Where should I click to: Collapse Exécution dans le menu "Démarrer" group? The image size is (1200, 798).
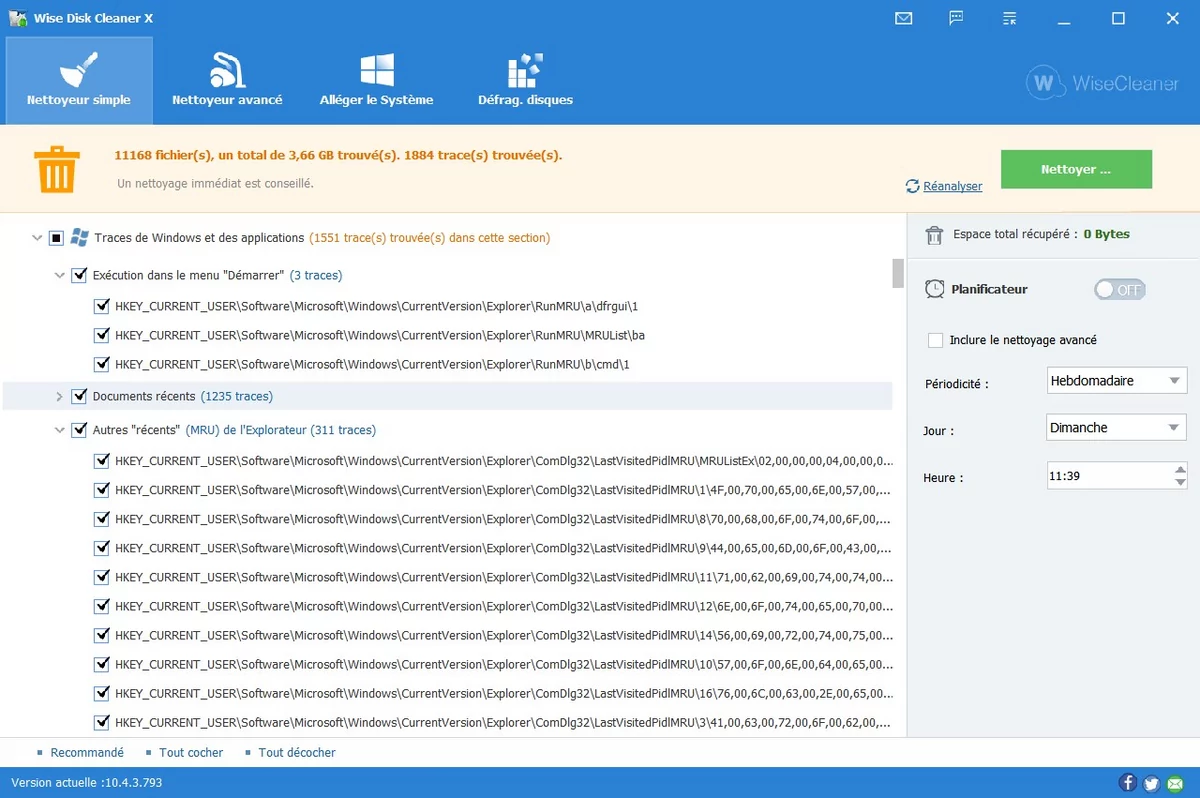tap(60, 275)
